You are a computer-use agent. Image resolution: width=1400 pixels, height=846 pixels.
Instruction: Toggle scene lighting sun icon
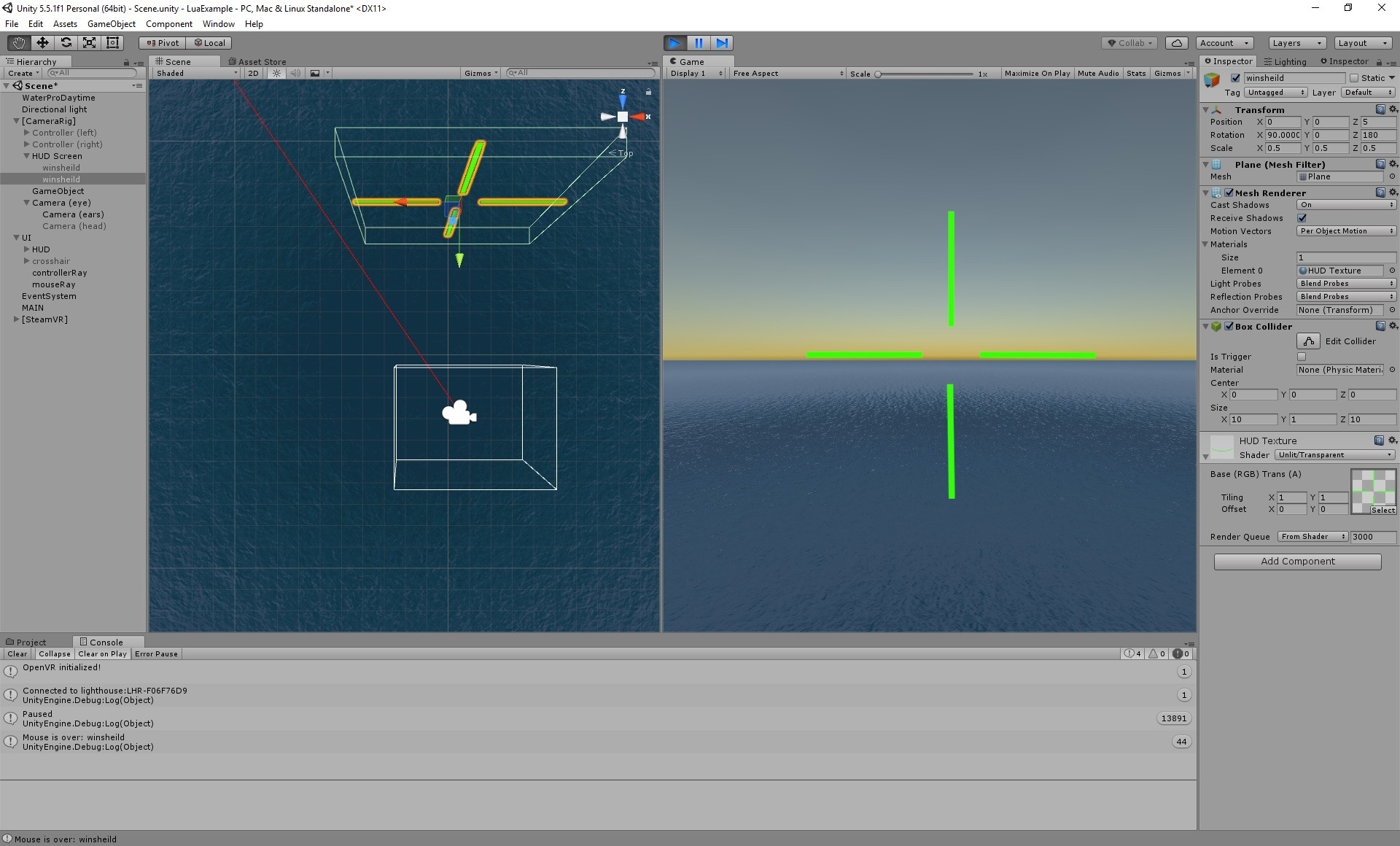[276, 73]
